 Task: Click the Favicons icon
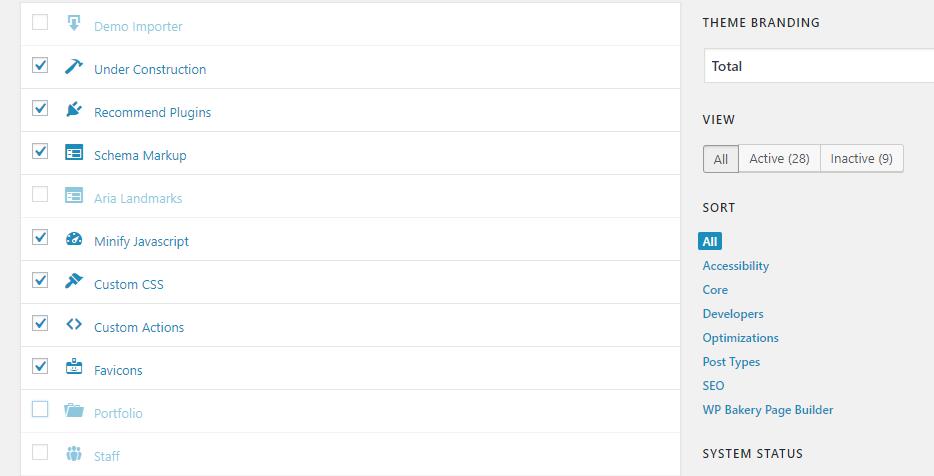tap(73, 368)
